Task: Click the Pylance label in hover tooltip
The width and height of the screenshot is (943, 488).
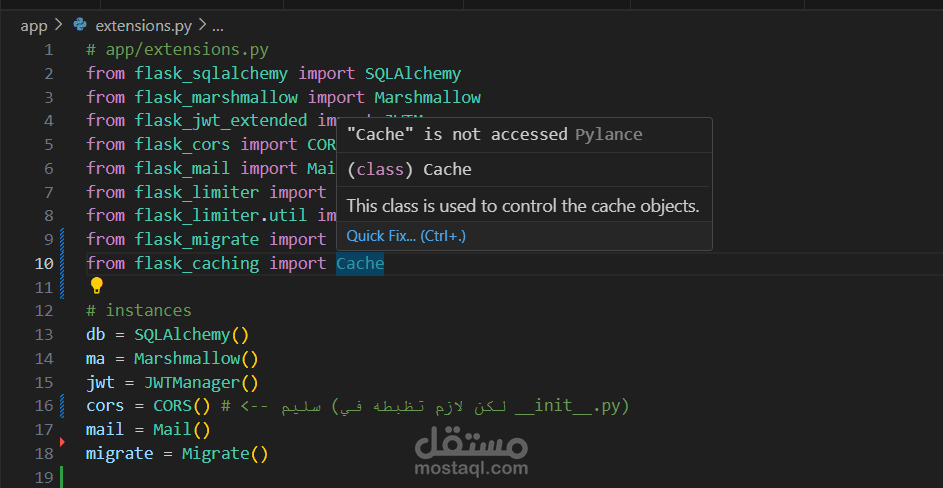Action: (608, 134)
